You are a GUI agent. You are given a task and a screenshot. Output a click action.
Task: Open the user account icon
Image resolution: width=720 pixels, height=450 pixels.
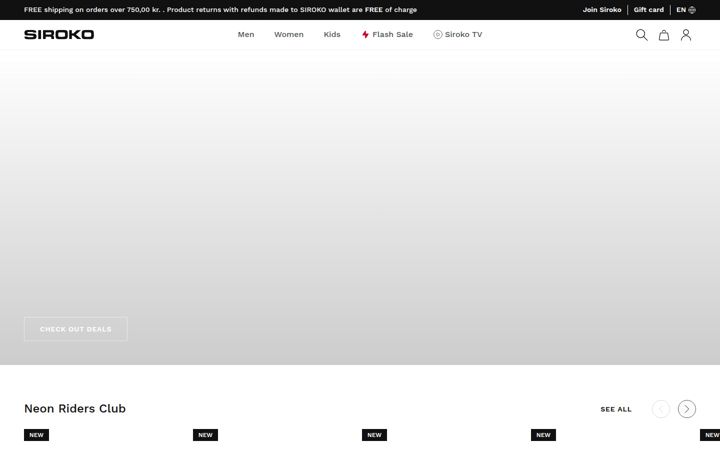pyautogui.click(x=686, y=35)
